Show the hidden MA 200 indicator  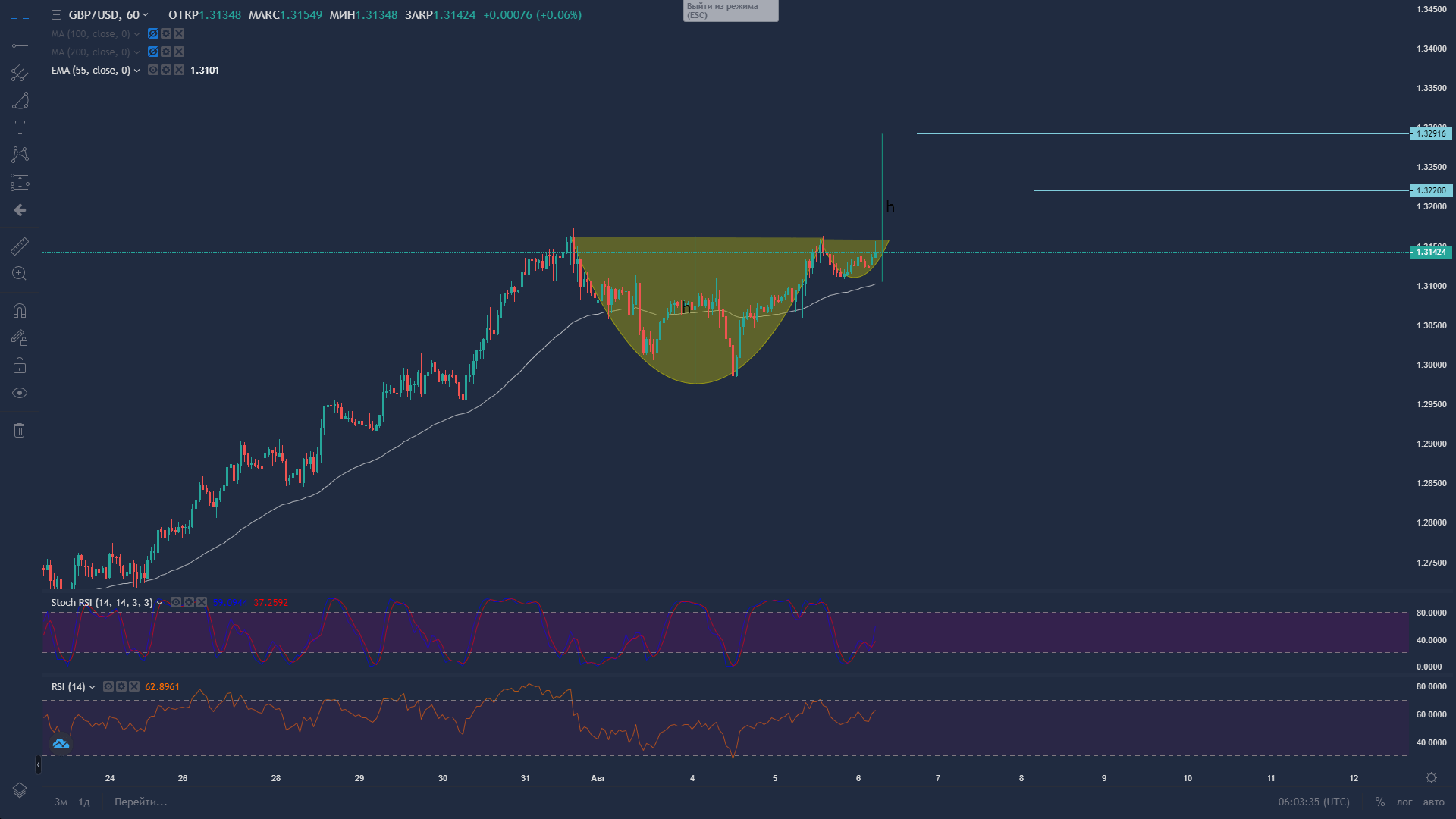pyautogui.click(x=153, y=52)
